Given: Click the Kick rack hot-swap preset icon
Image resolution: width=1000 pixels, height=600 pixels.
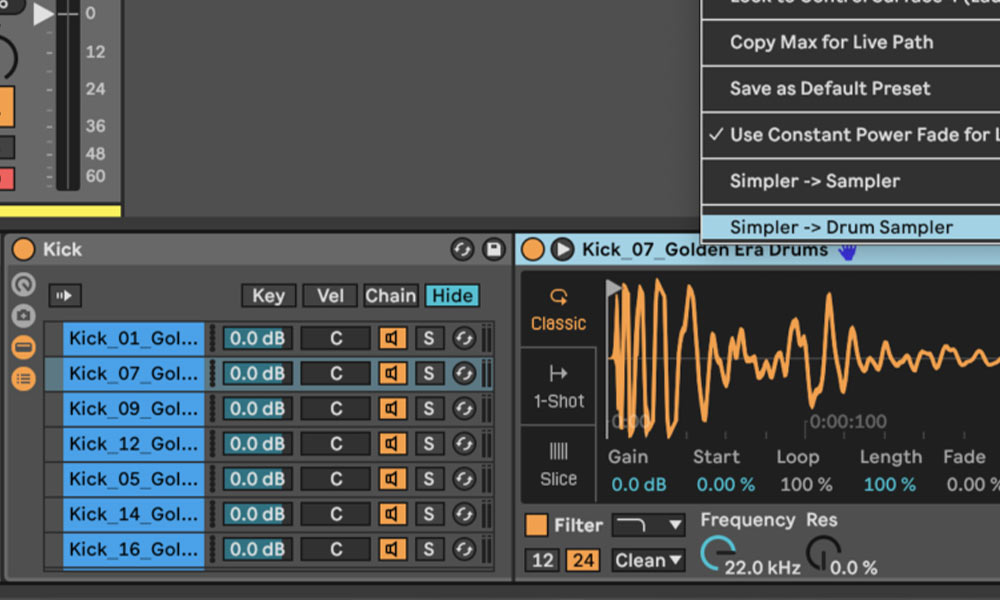Looking at the screenshot, I should [462, 249].
